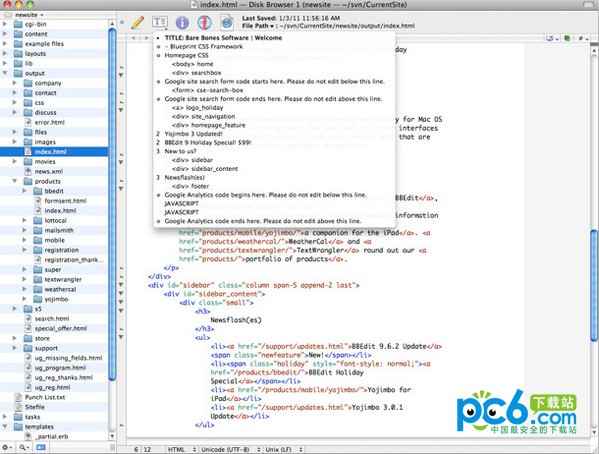The height and width of the screenshot is (454, 599).
Task: Click the Preview in Browser icon
Action: (227, 23)
